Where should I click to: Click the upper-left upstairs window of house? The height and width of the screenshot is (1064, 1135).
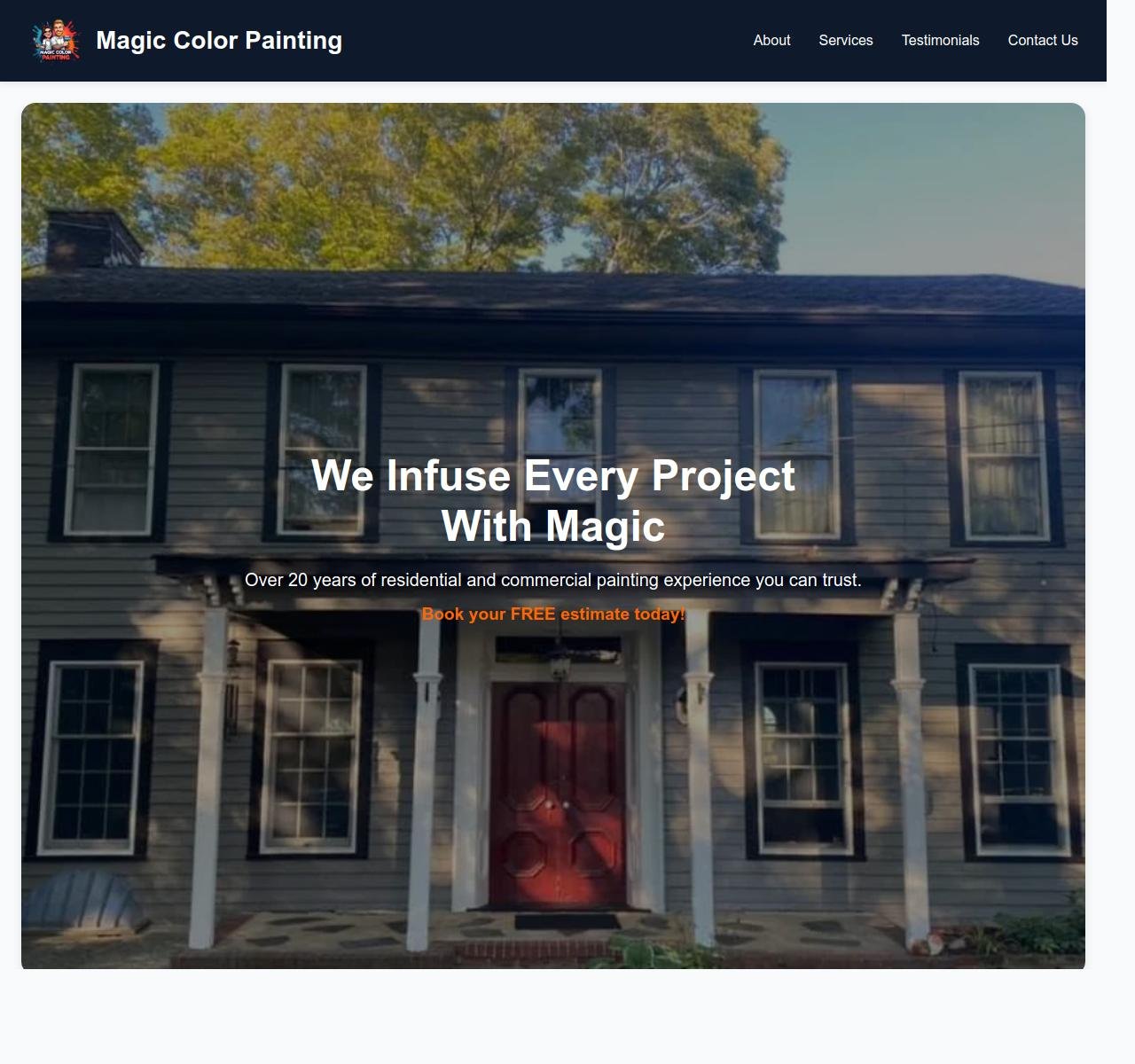click(x=112, y=450)
